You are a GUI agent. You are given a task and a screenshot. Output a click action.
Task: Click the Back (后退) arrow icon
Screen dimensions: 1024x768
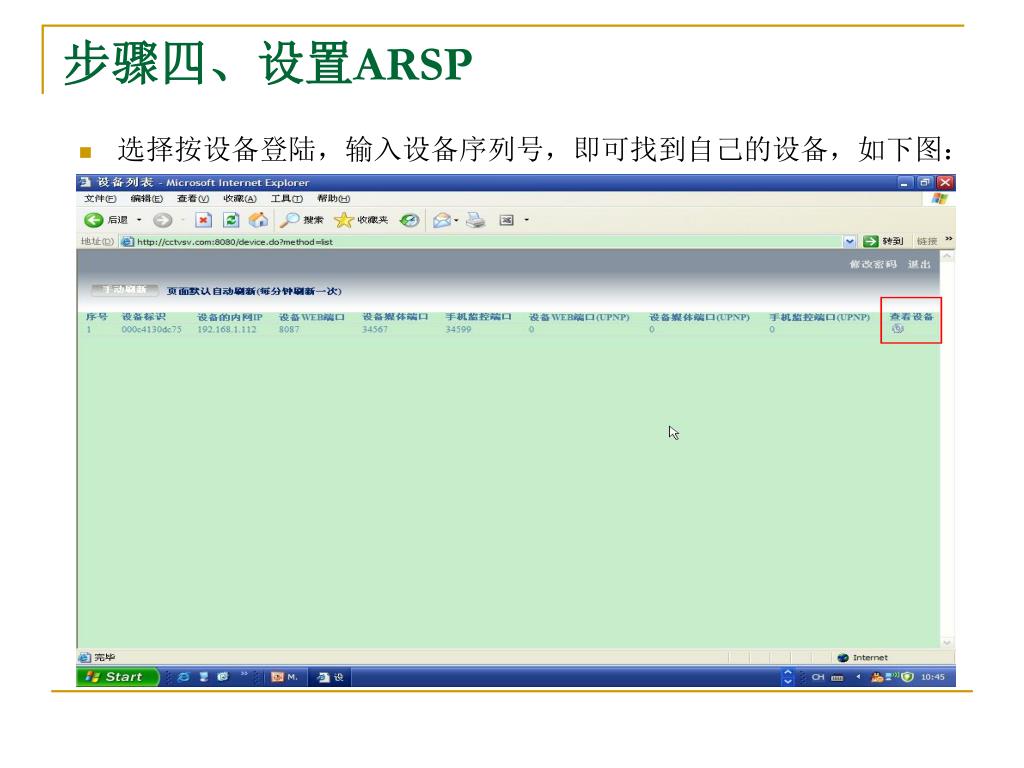click(94, 220)
